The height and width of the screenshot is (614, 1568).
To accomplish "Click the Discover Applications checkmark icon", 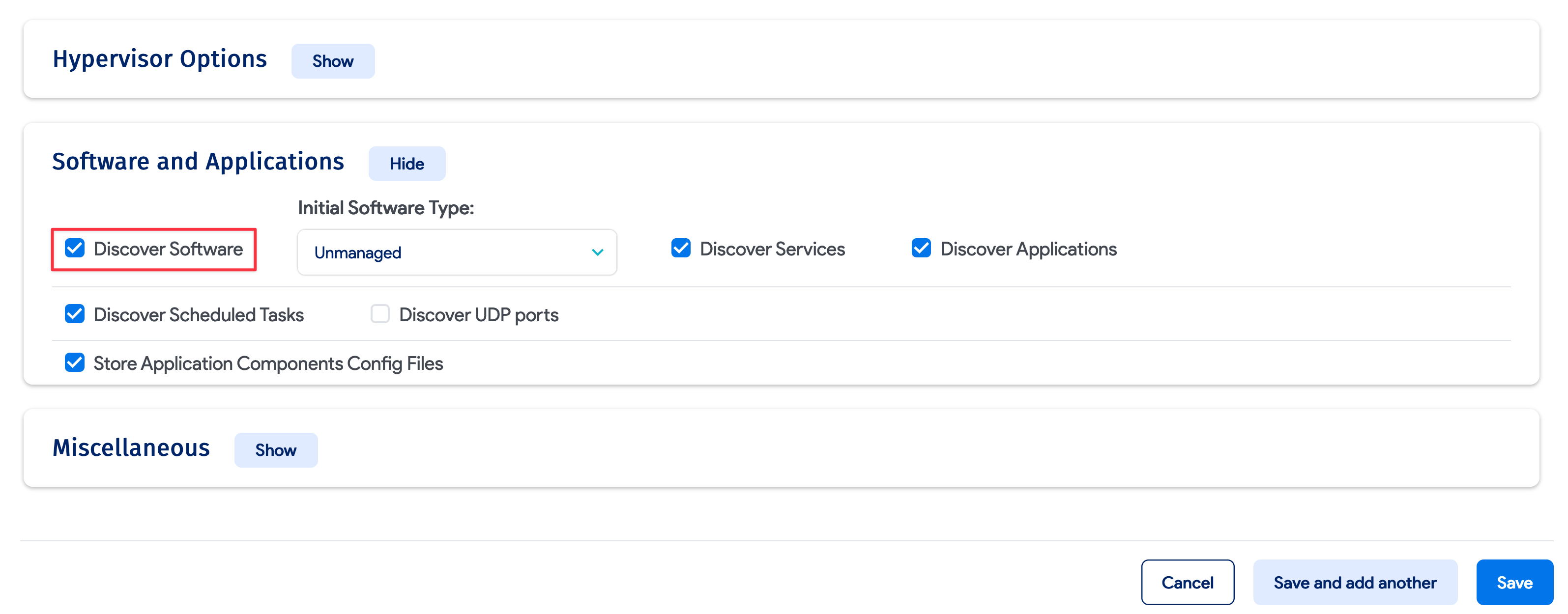I will tap(921, 248).
